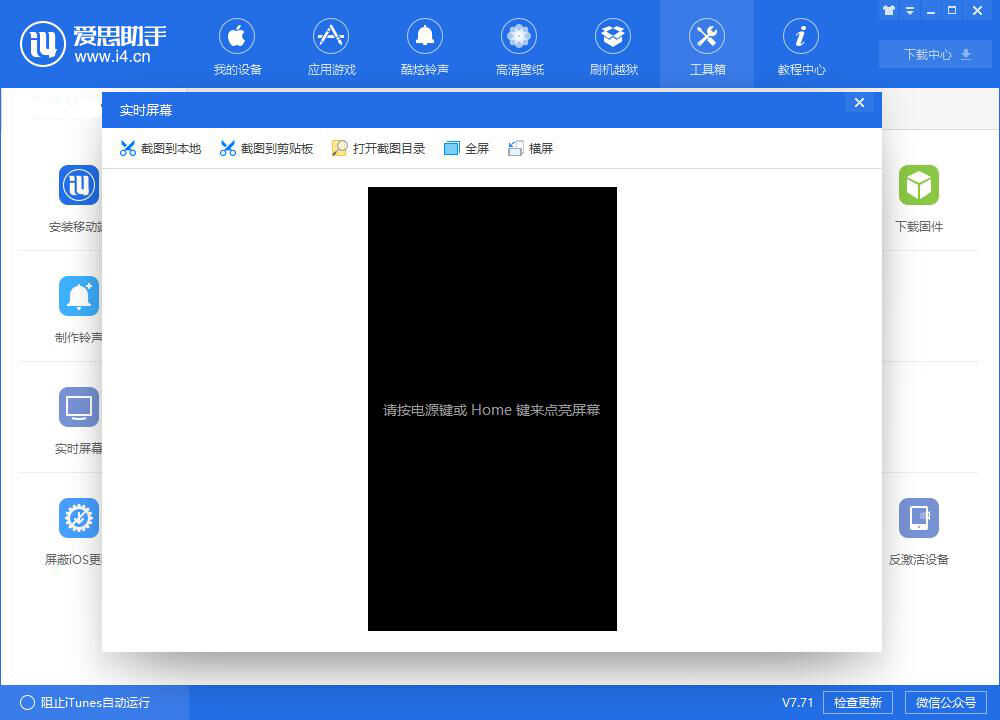This screenshot has width=1000, height=720.
Task: Browse 高清壁纸 wallpapers
Action: (519, 45)
